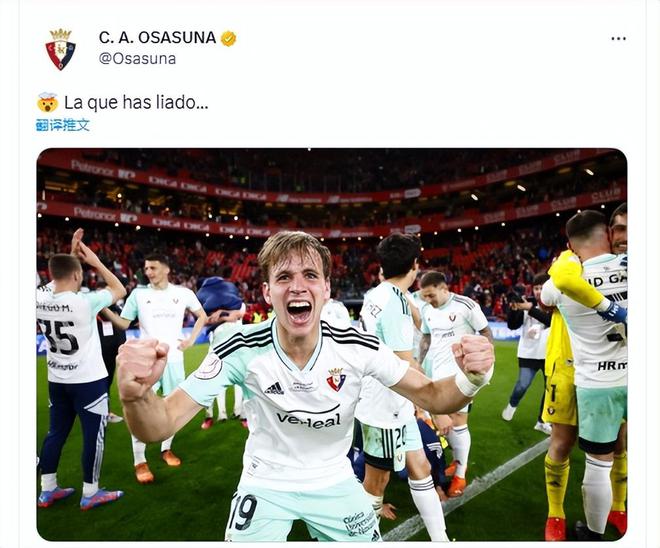Viewport: 660px width, 548px height.
Task: Click the number 35 on the player's back
Action: [x=63, y=337]
